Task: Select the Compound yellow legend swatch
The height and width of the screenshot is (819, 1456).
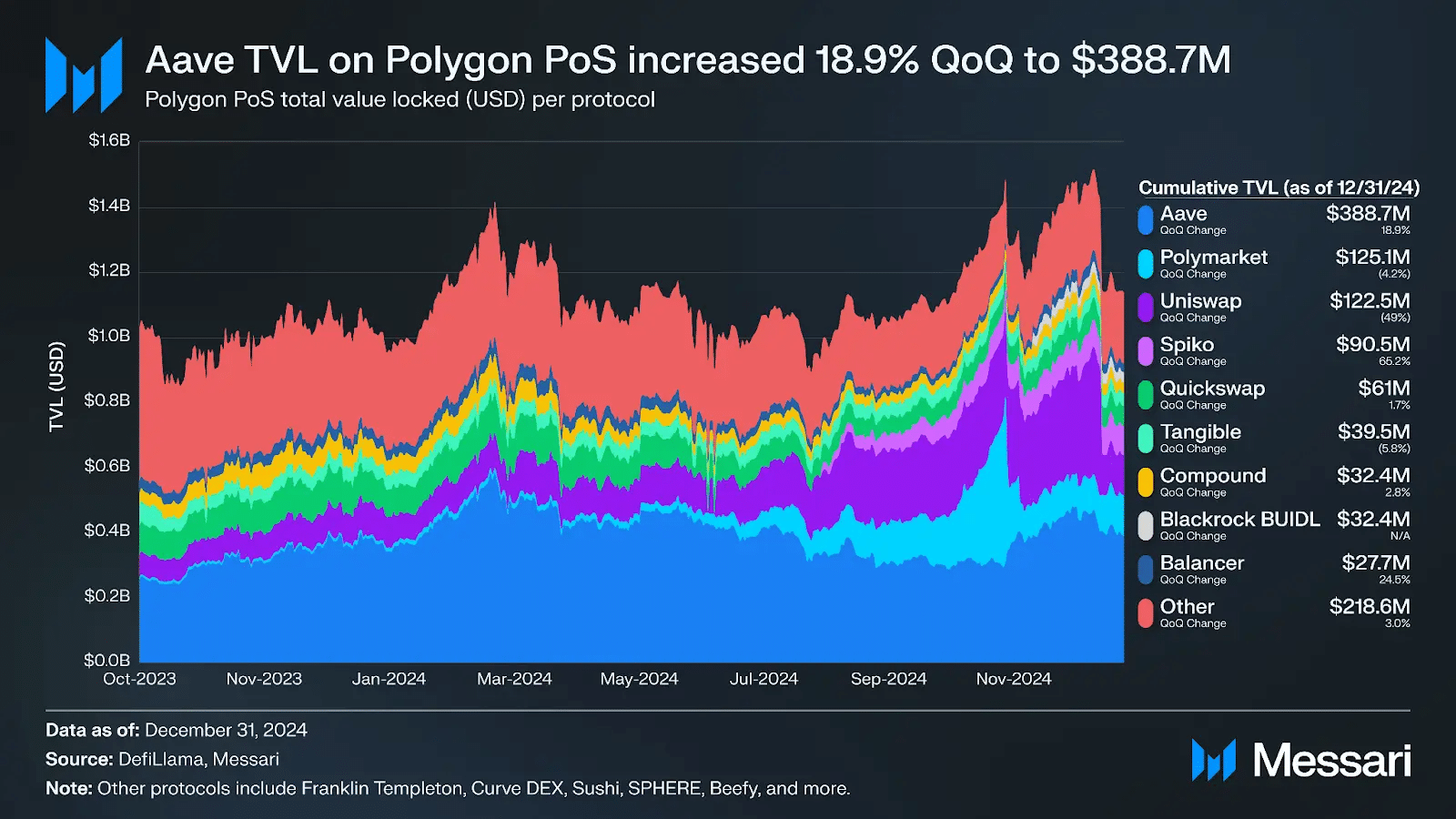Action: [1146, 482]
